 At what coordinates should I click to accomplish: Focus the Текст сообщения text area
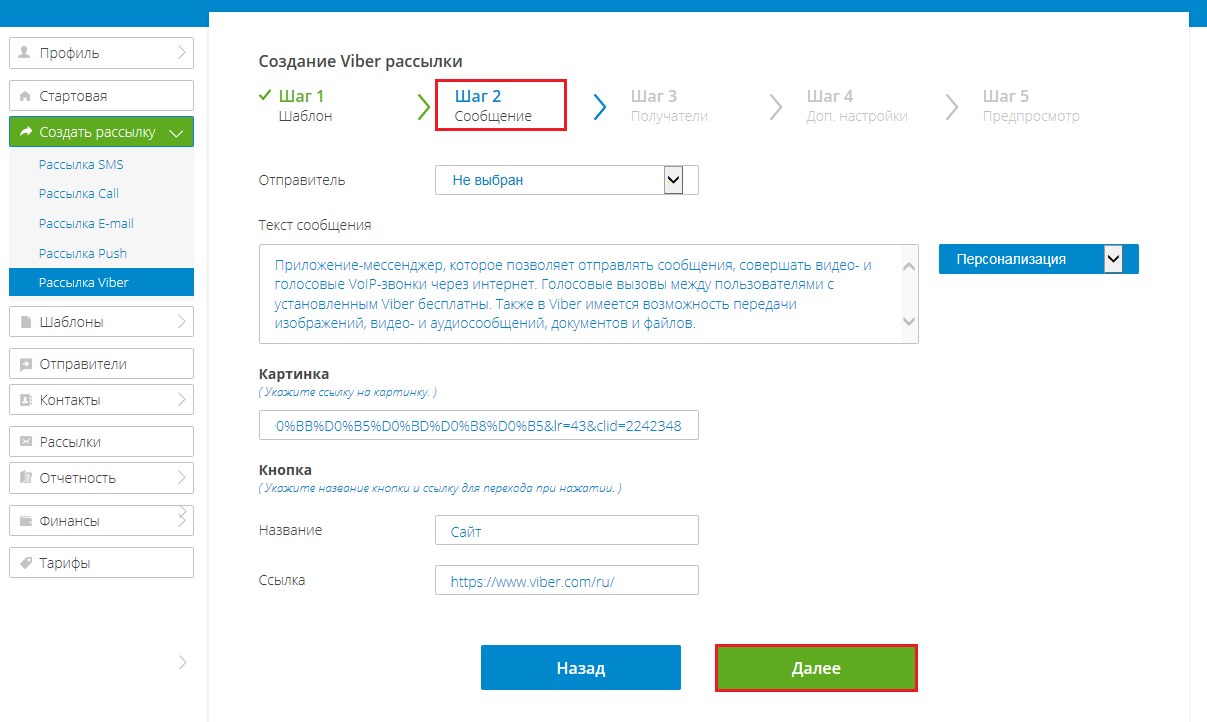[588, 294]
